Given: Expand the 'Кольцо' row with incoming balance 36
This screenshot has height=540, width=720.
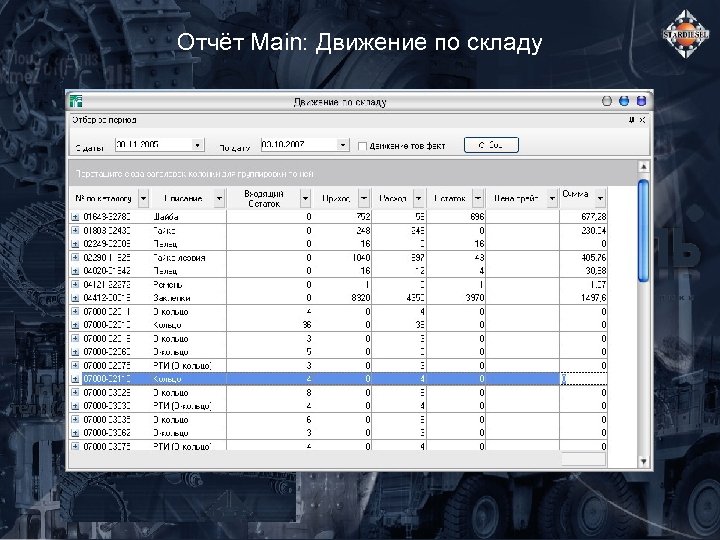Looking at the screenshot, I should [x=75, y=325].
